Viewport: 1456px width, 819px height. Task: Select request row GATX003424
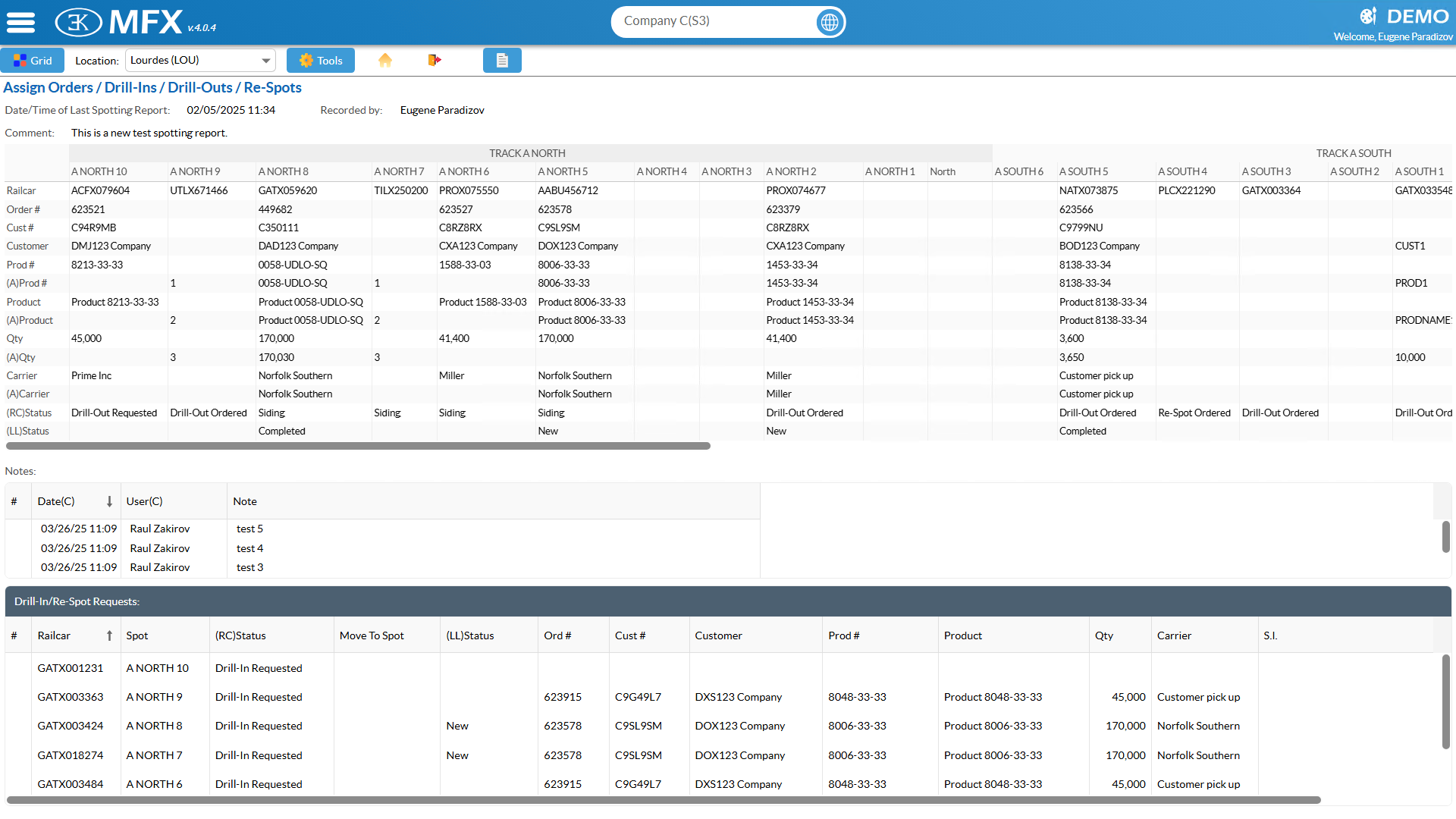click(723, 726)
